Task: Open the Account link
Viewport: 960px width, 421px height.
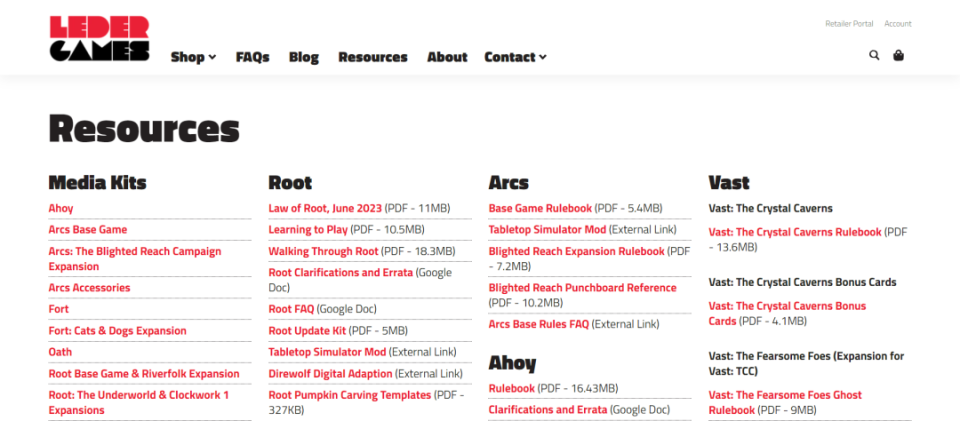Action: 898,24
